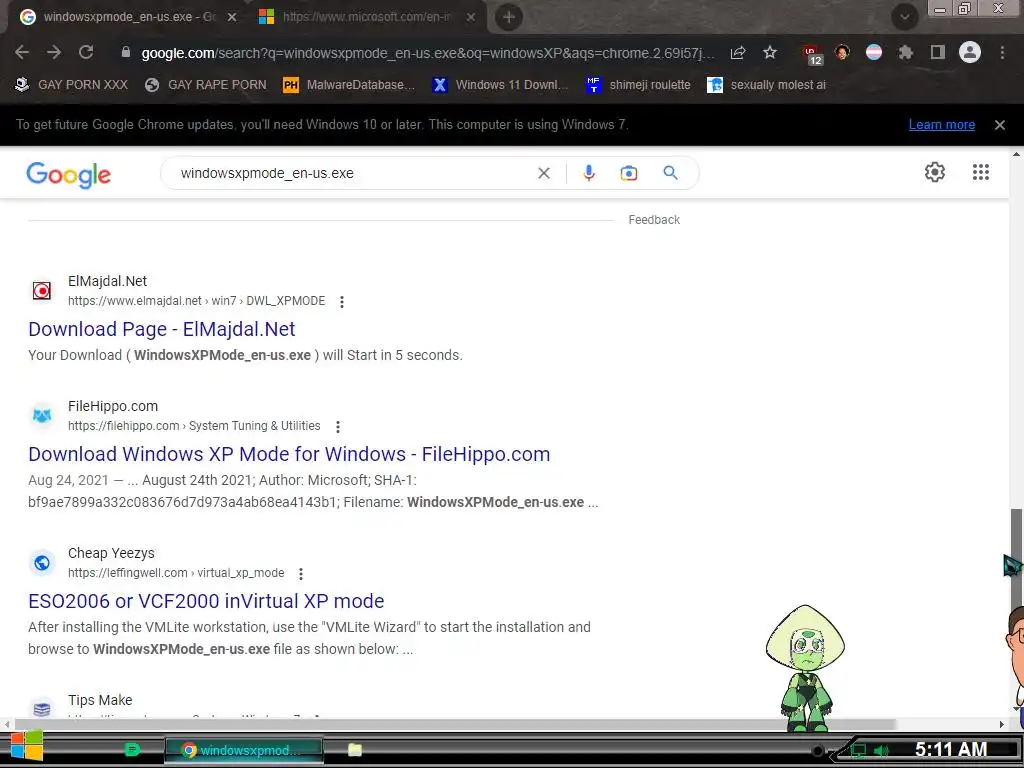Click the Google logo
The width and height of the screenshot is (1024, 768).
coord(69,174)
